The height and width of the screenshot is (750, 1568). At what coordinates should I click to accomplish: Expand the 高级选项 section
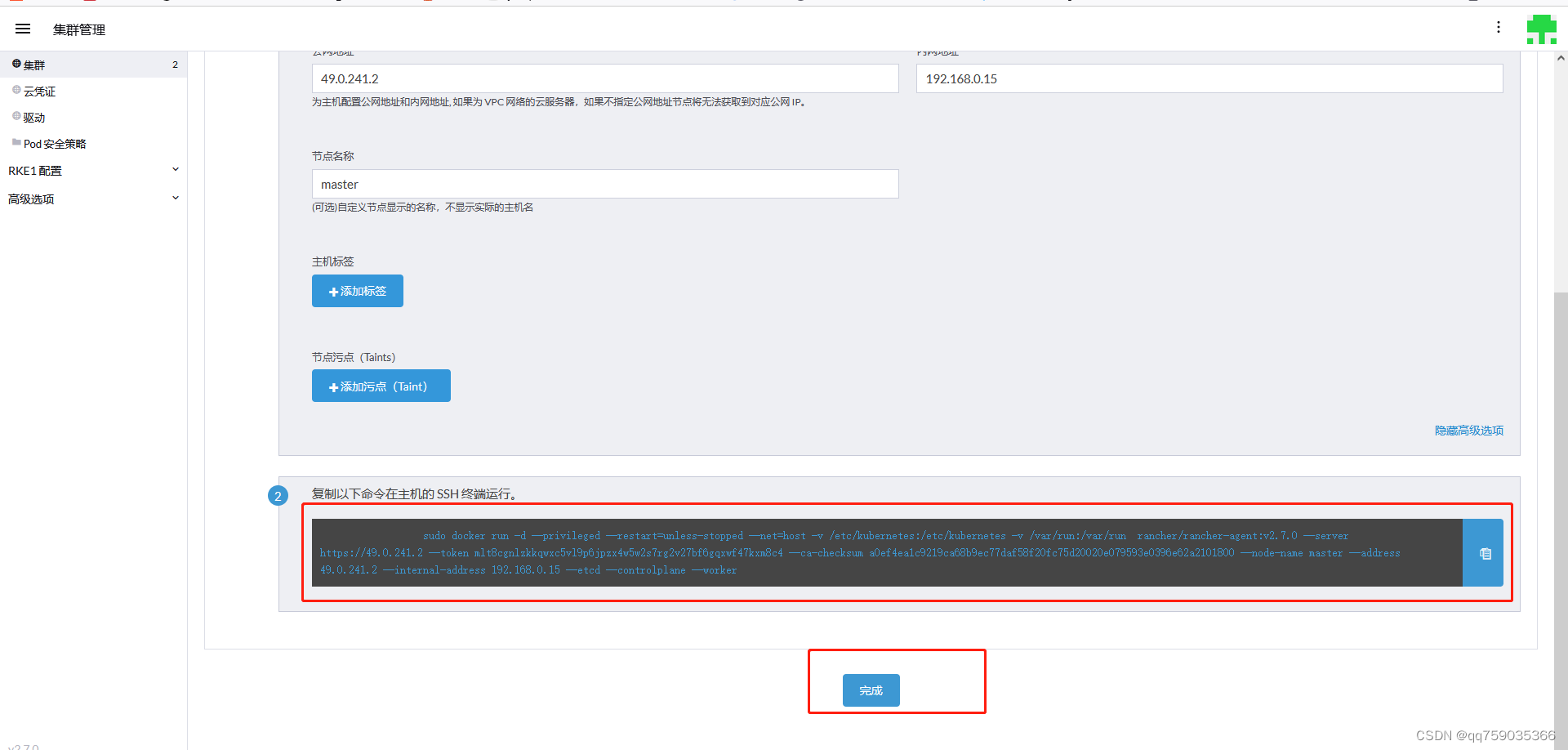click(93, 199)
